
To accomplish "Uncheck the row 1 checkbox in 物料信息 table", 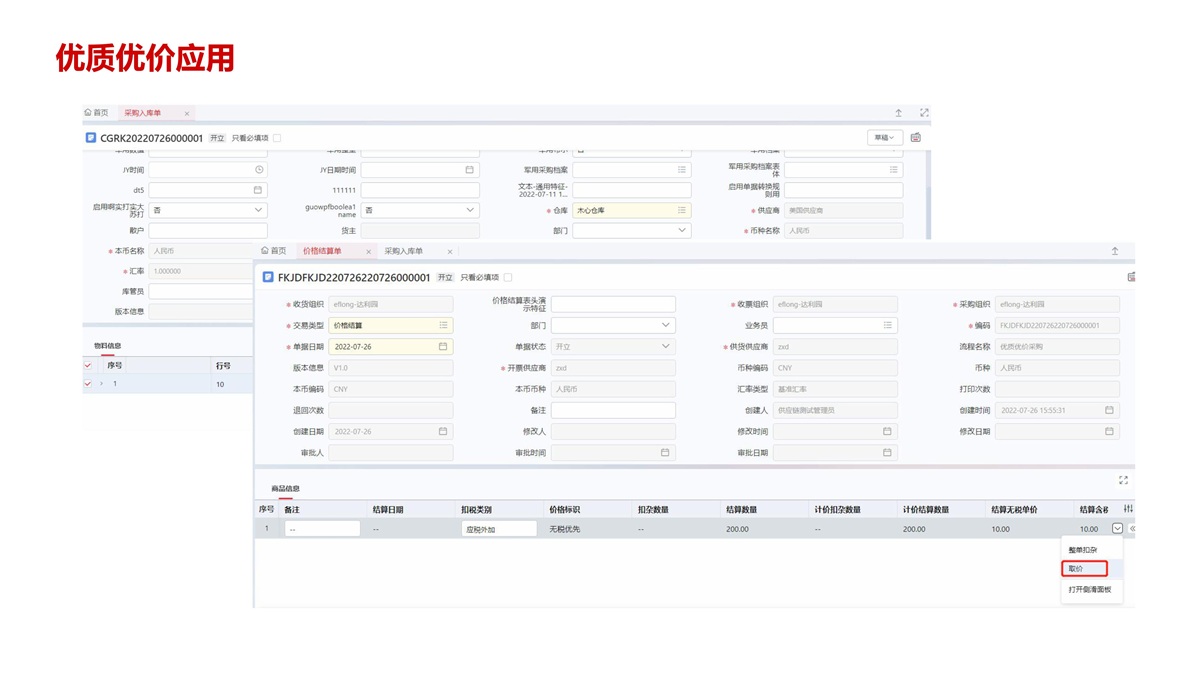I will coord(88,384).
